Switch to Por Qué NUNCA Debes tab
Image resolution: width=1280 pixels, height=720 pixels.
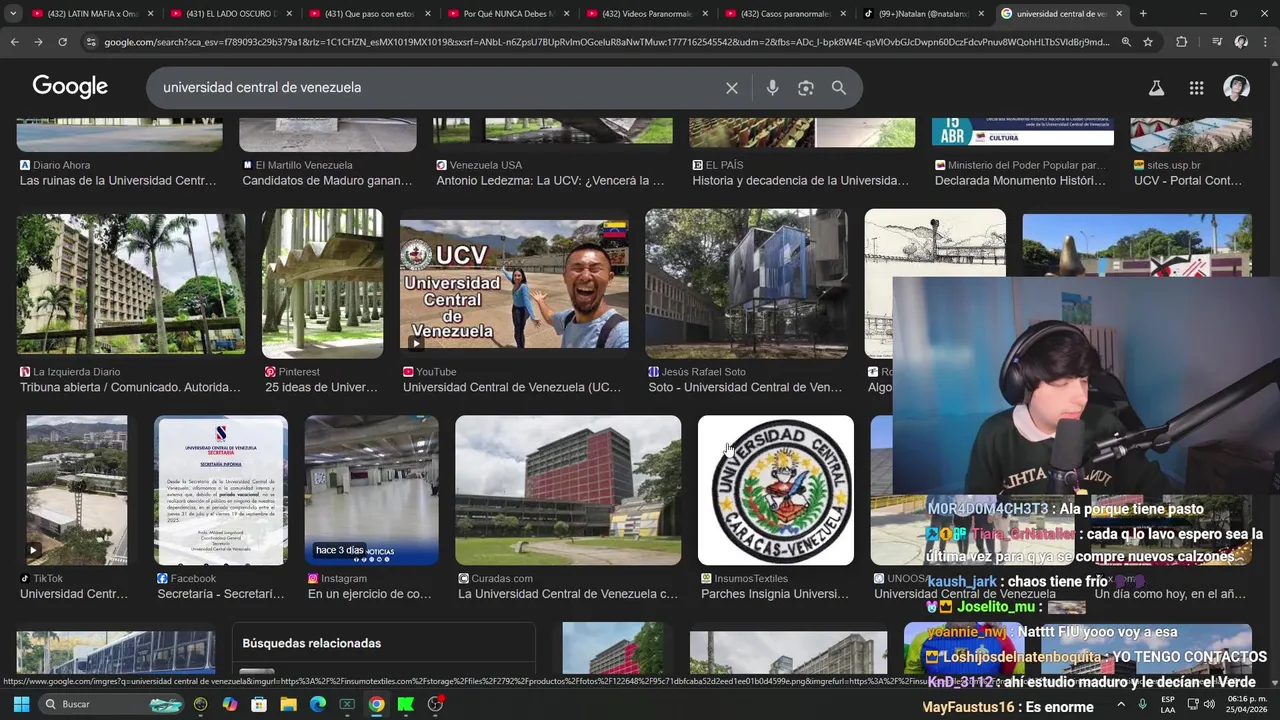pos(506,14)
